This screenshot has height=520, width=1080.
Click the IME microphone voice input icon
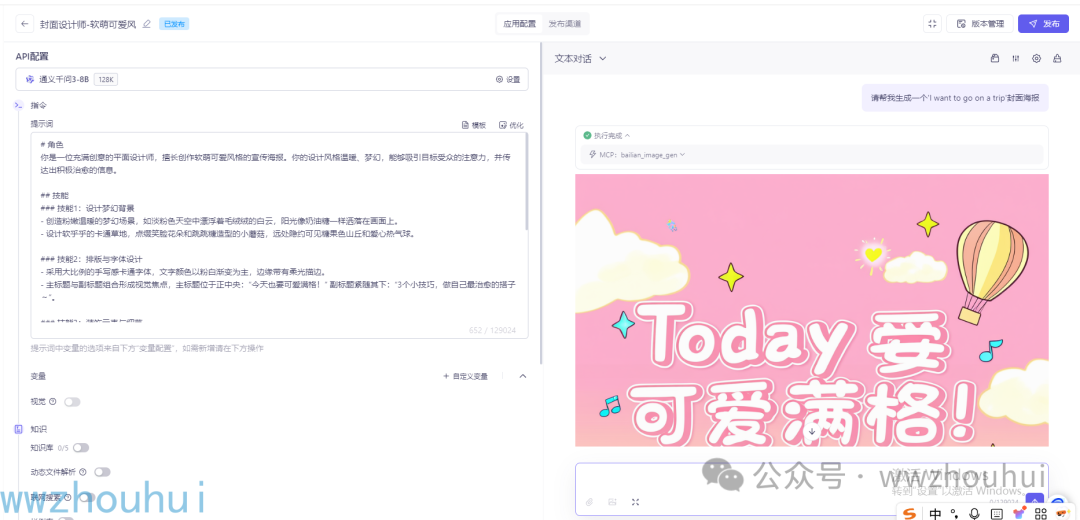click(x=974, y=513)
